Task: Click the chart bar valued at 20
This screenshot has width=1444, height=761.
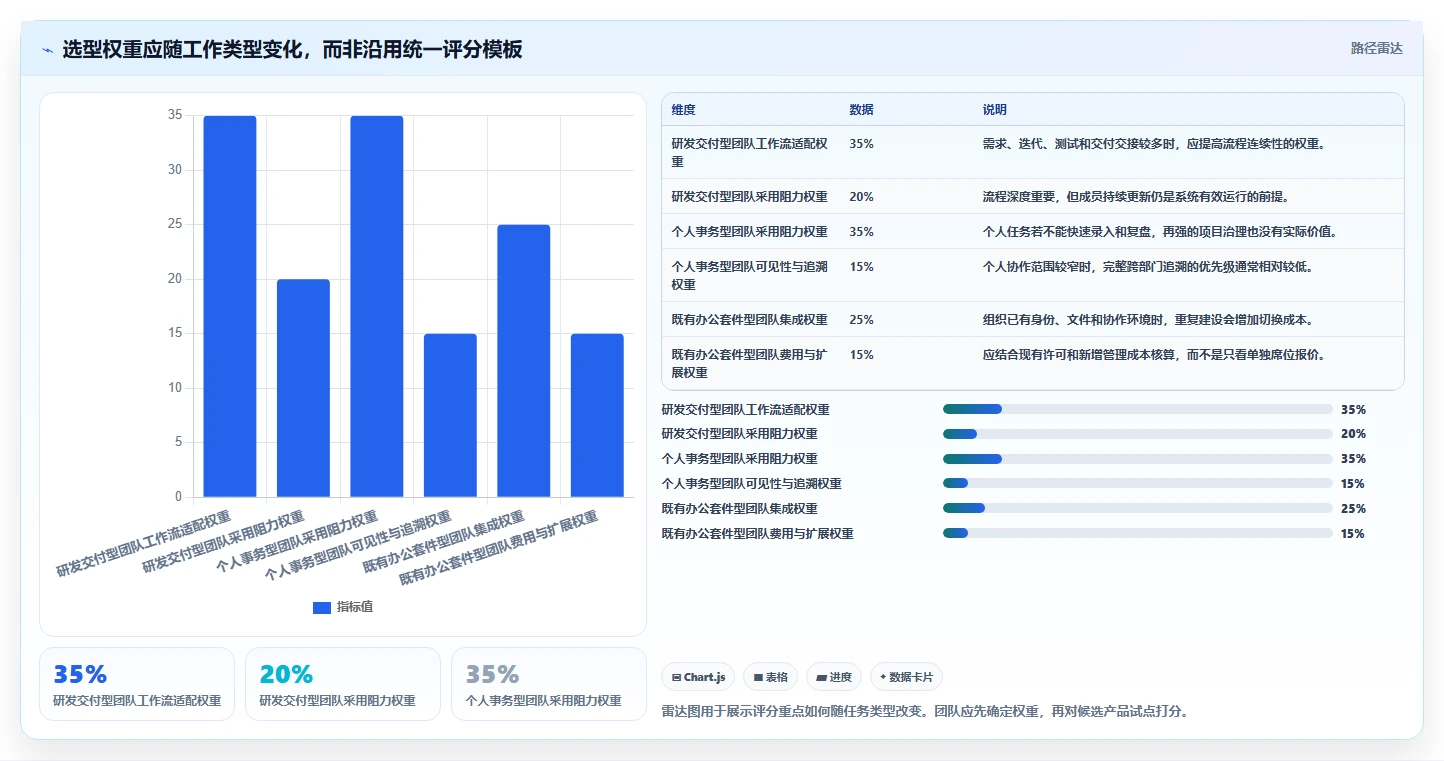Action: point(303,388)
